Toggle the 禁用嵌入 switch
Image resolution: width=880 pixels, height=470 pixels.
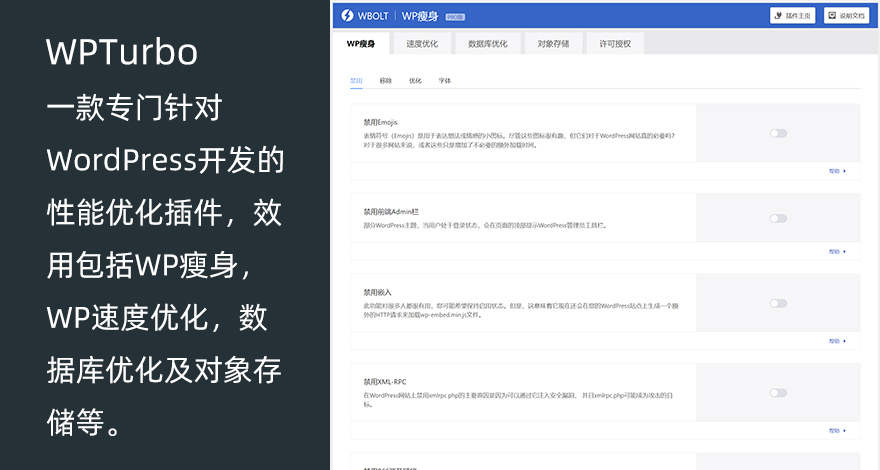tap(778, 303)
